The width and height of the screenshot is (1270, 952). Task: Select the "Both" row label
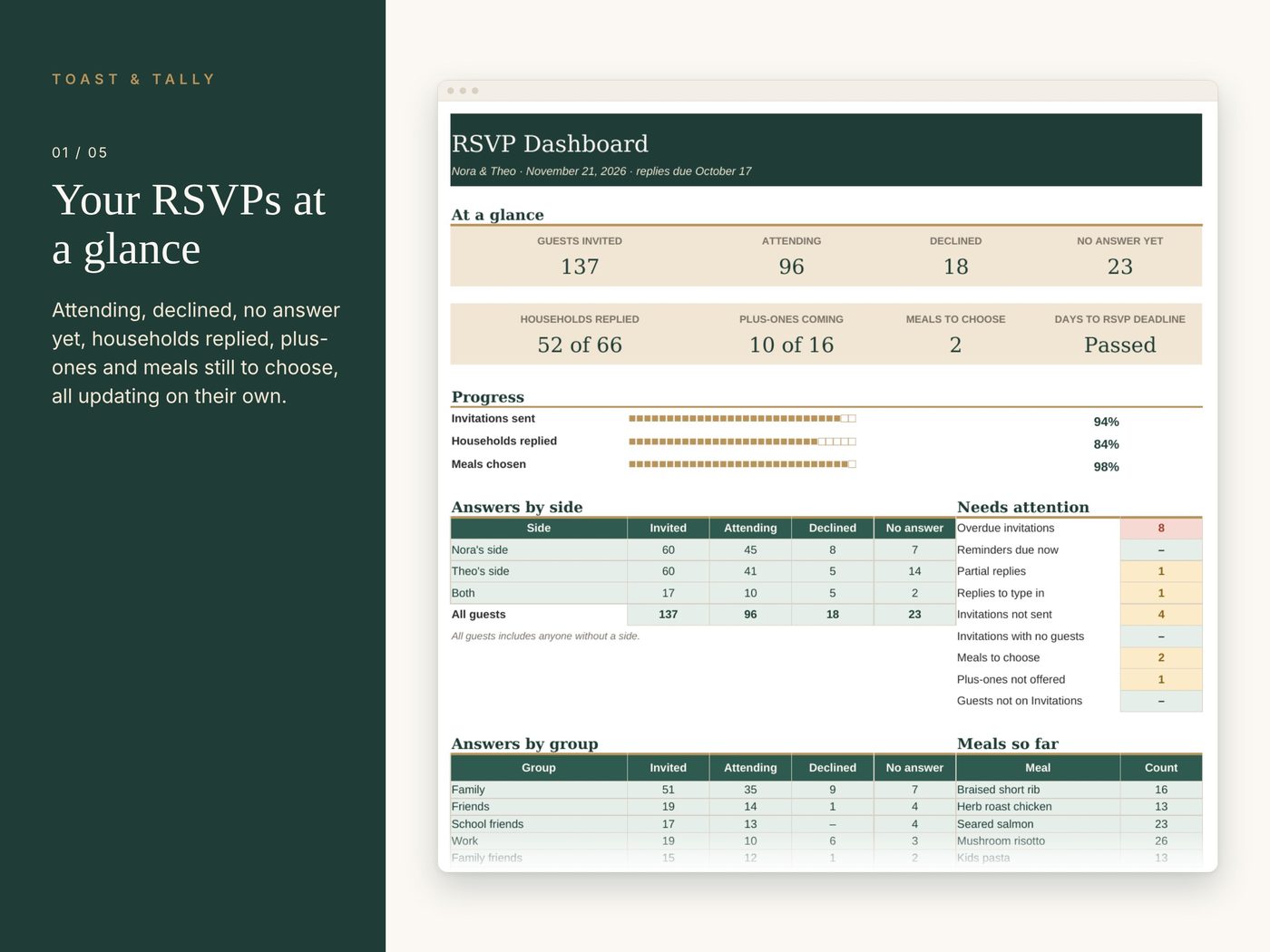point(464,594)
